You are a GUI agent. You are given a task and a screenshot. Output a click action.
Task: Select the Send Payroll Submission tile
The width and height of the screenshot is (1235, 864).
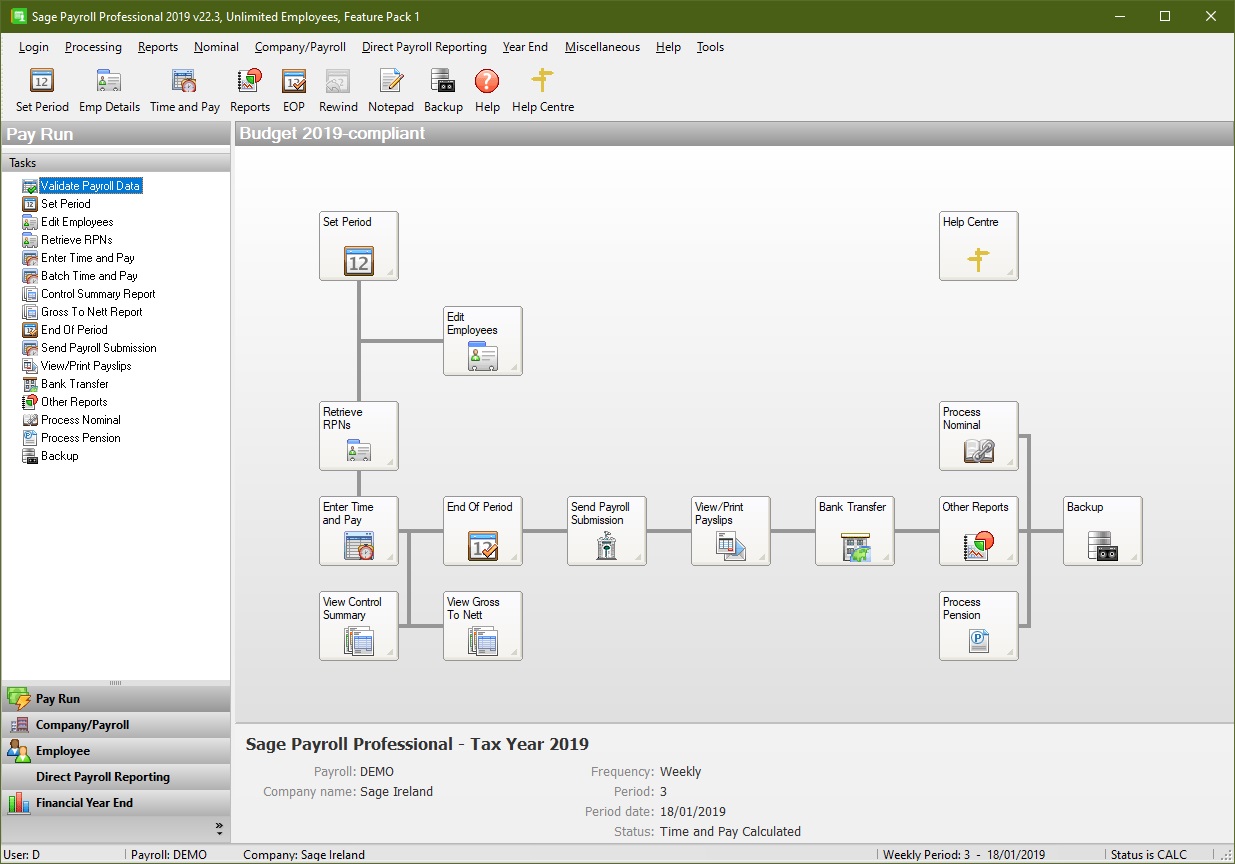[606, 531]
